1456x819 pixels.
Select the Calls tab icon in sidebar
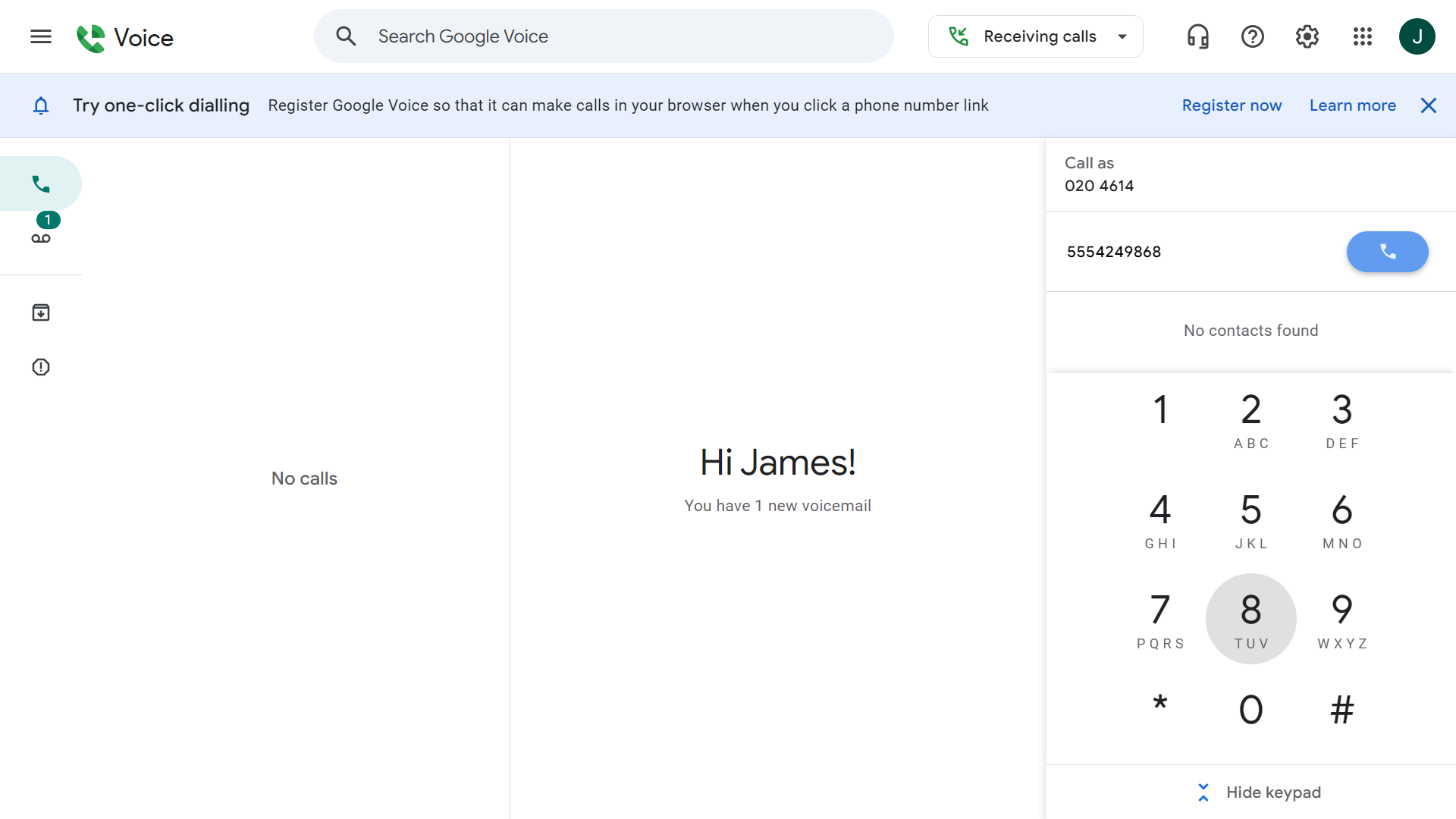(40, 183)
